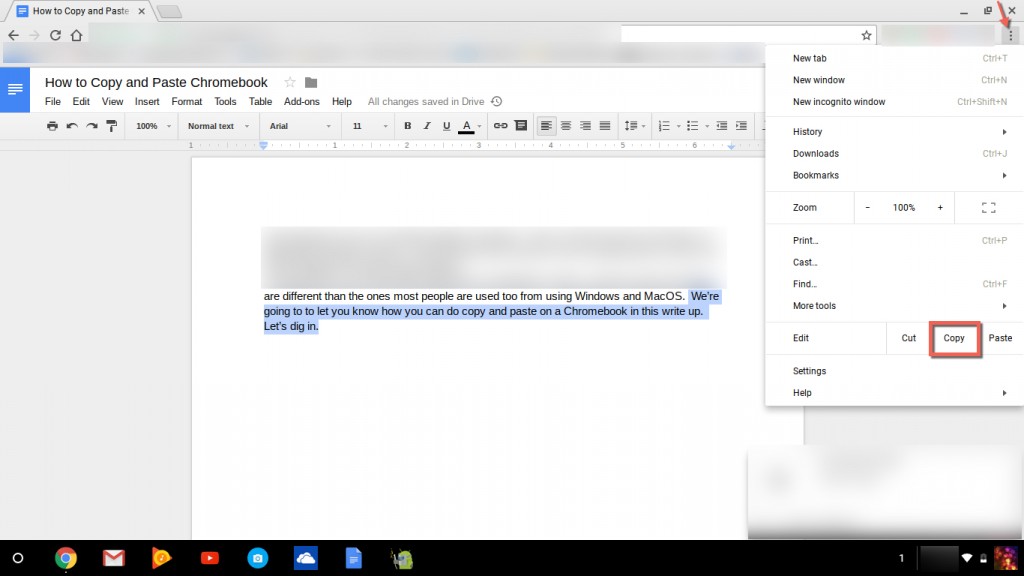Viewport: 1024px width, 576px height.
Task: Open the Tools menu
Action: pos(225,101)
